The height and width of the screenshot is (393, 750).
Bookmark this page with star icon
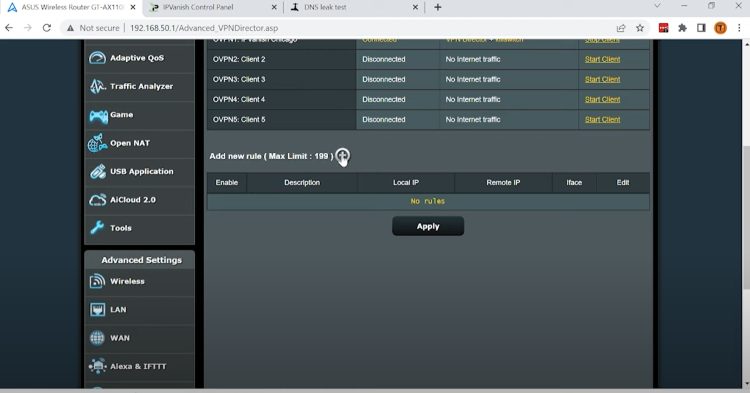coord(640,28)
